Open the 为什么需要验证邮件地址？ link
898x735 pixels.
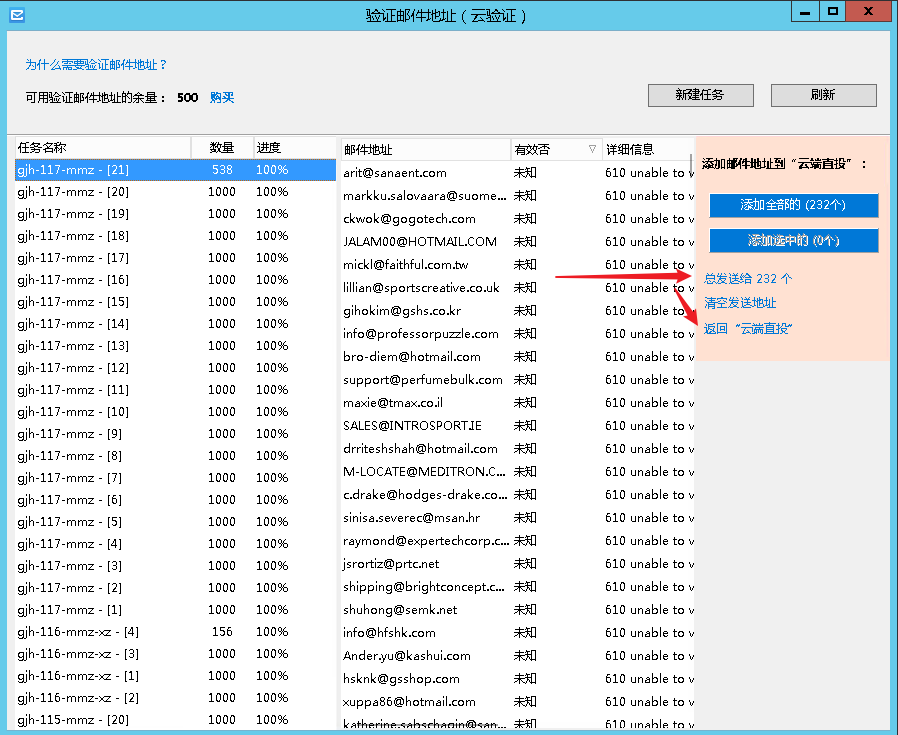[x=96, y=64]
